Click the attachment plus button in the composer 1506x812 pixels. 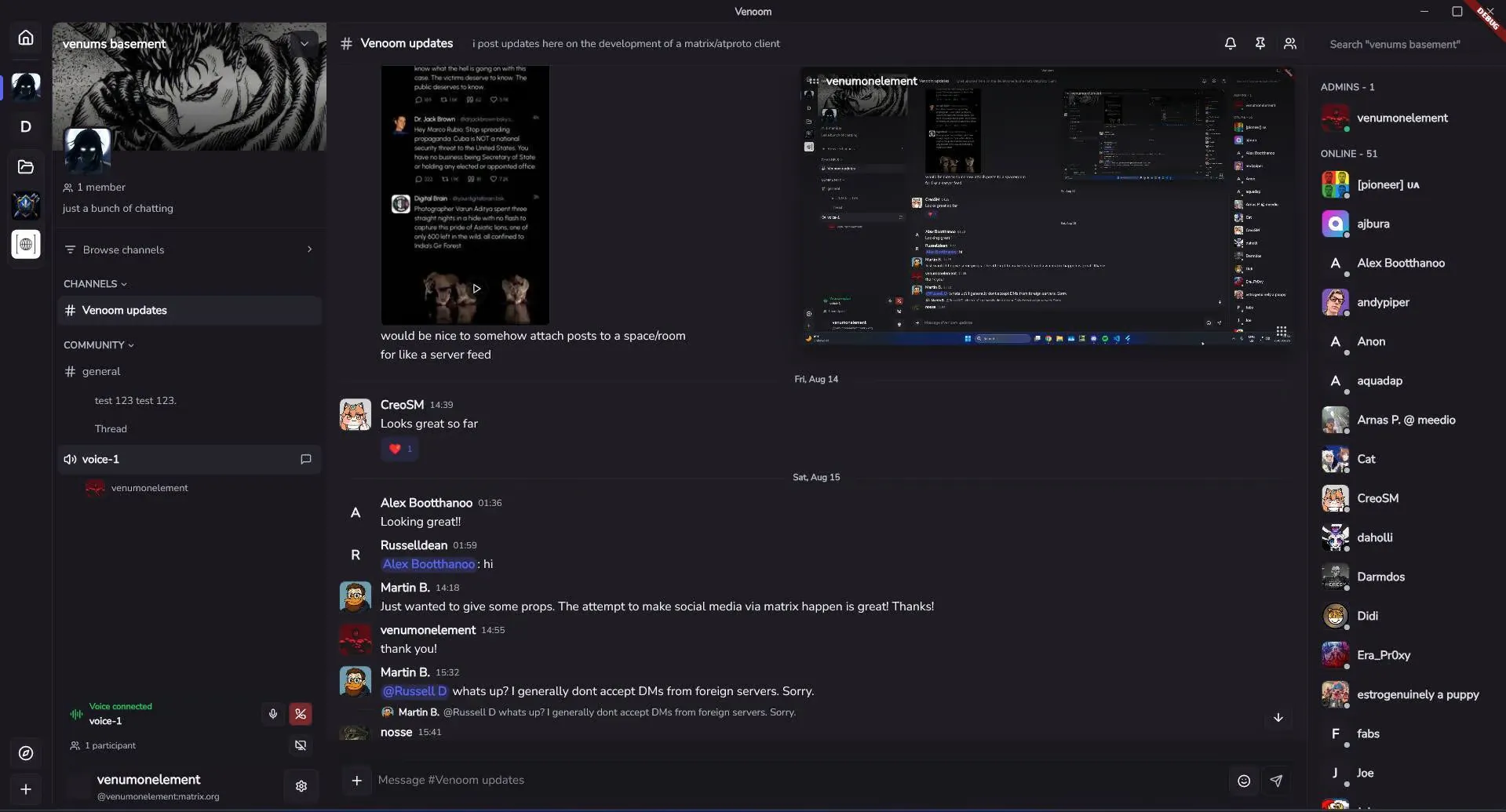click(356, 780)
